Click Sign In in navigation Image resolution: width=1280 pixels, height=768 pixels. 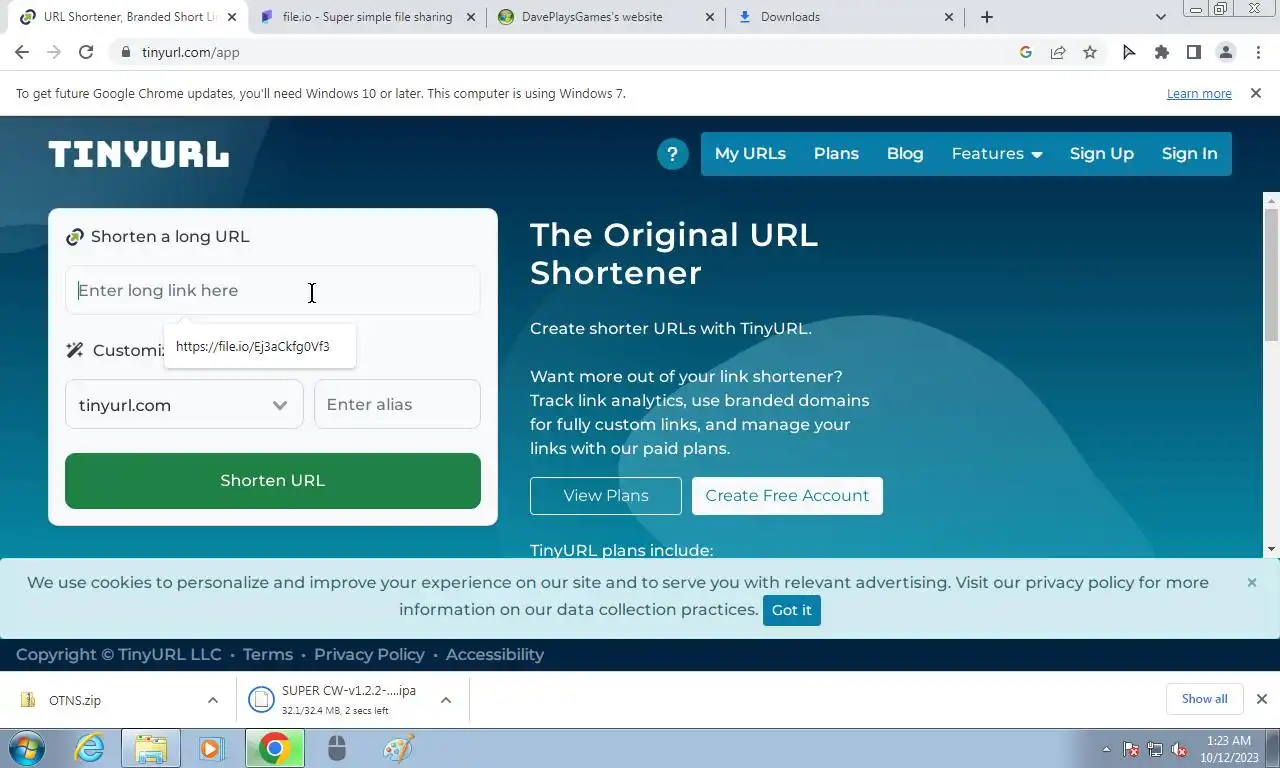click(x=1189, y=154)
